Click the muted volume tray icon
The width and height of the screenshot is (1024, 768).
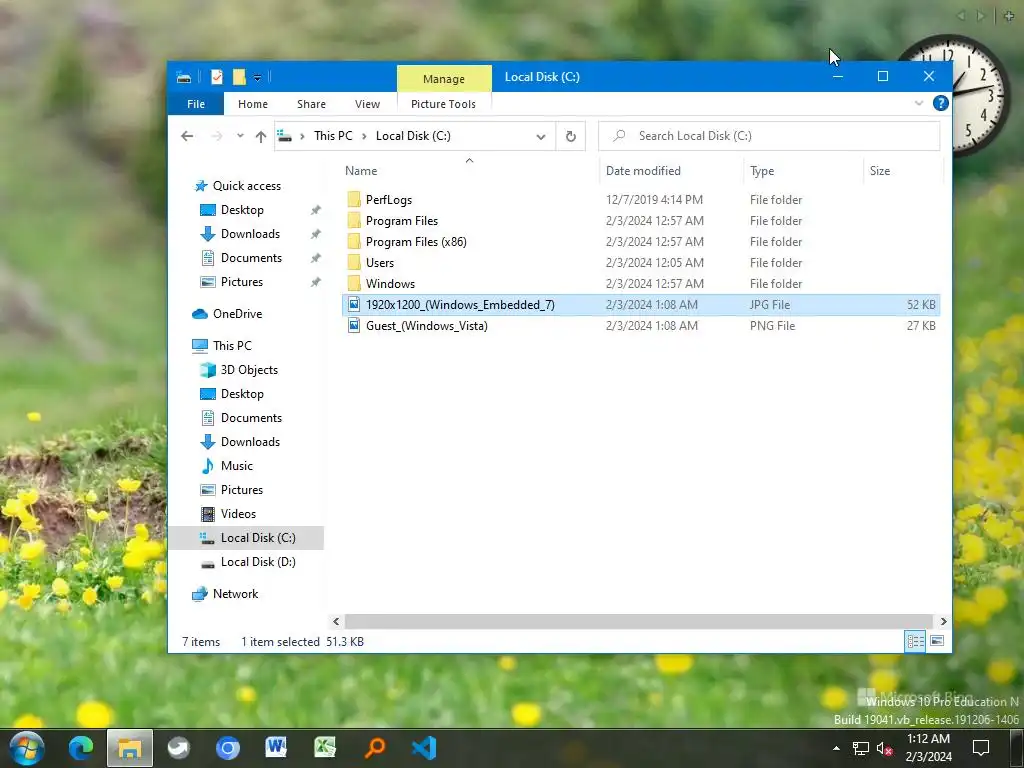884,748
